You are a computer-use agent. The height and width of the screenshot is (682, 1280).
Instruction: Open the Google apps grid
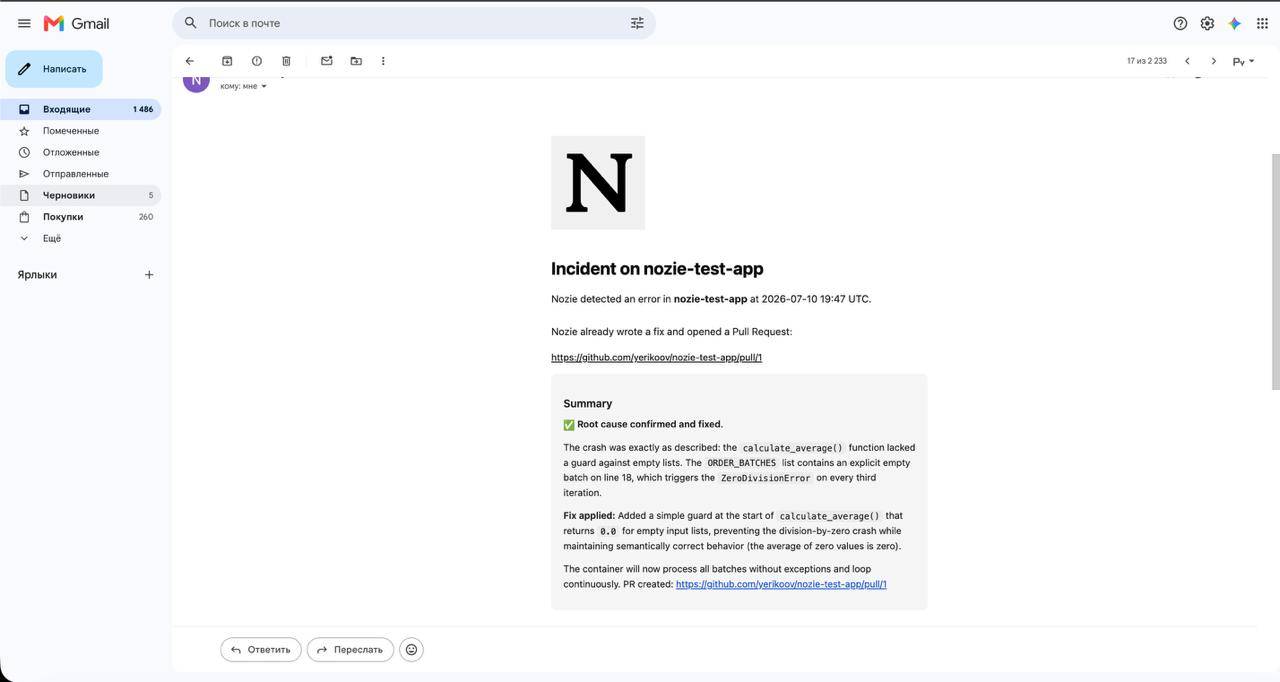point(1262,23)
